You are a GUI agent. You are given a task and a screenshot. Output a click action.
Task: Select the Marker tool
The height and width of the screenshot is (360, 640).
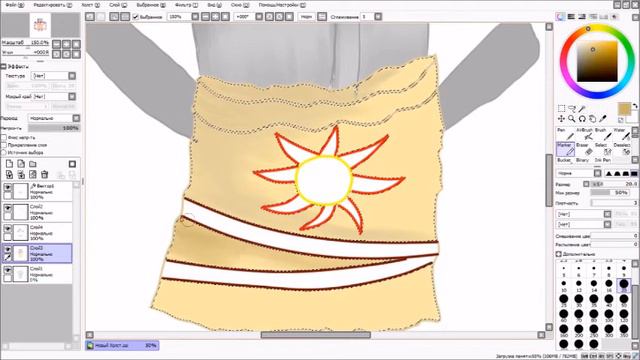pyautogui.click(x=565, y=149)
